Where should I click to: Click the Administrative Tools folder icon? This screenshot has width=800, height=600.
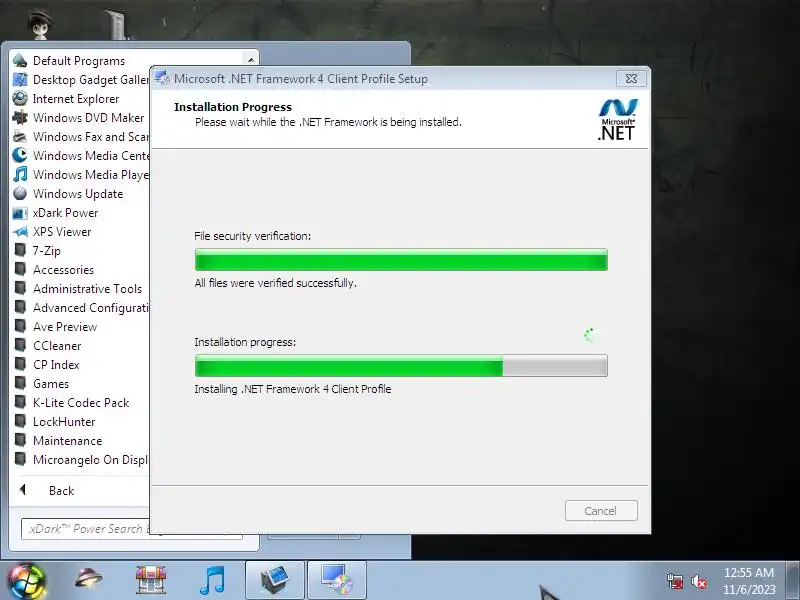tap(20, 289)
